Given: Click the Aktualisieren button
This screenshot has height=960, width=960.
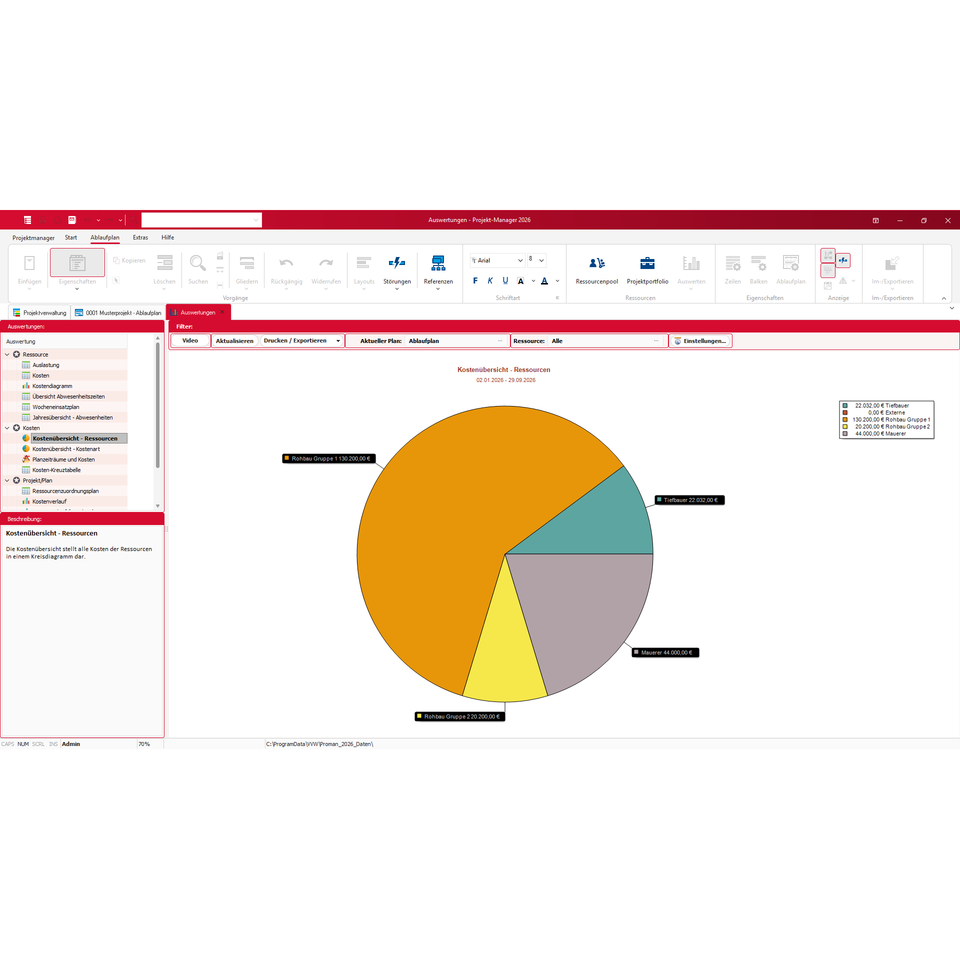Looking at the screenshot, I should 234,341.
